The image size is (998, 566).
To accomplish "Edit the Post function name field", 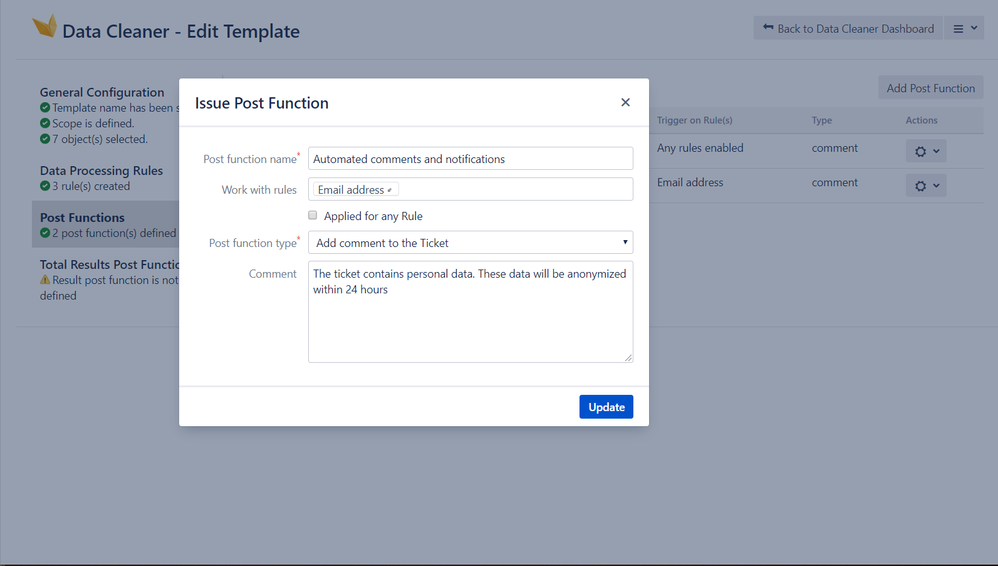I will [470, 159].
